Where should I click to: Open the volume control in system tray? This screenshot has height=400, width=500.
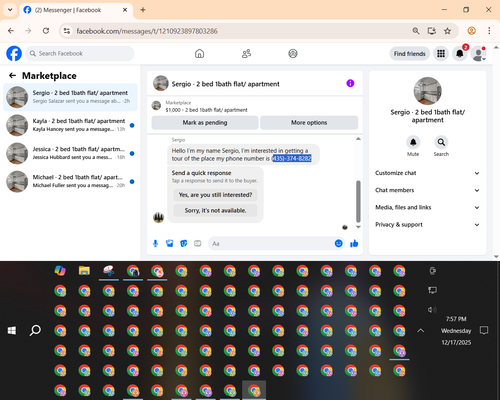coord(432,310)
